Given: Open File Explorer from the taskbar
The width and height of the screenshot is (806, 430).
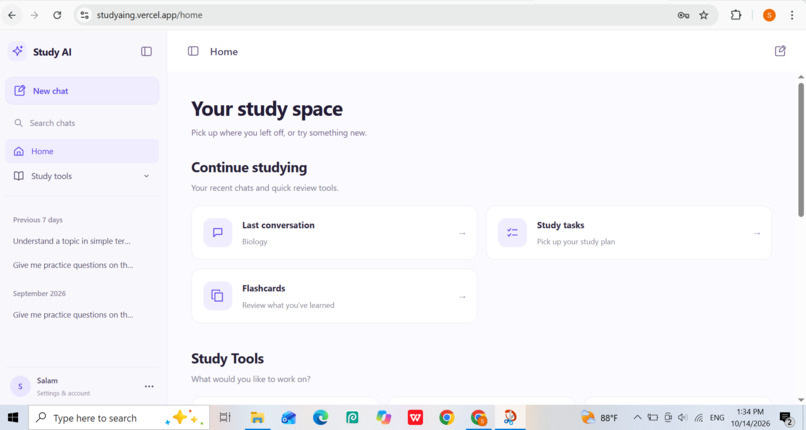Looking at the screenshot, I should (x=257, y=418).
